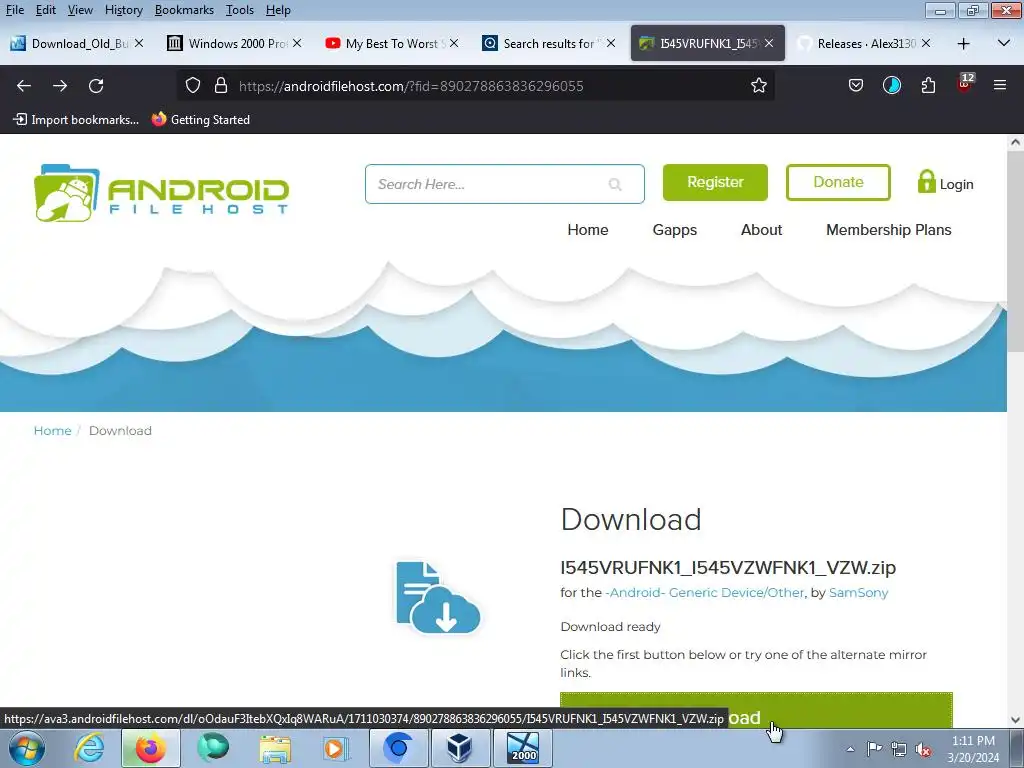Image resolution: width=1024 pixels, height=768 pixels.
Task: Click the Home navigation link
Action: [x=588, y=230]
